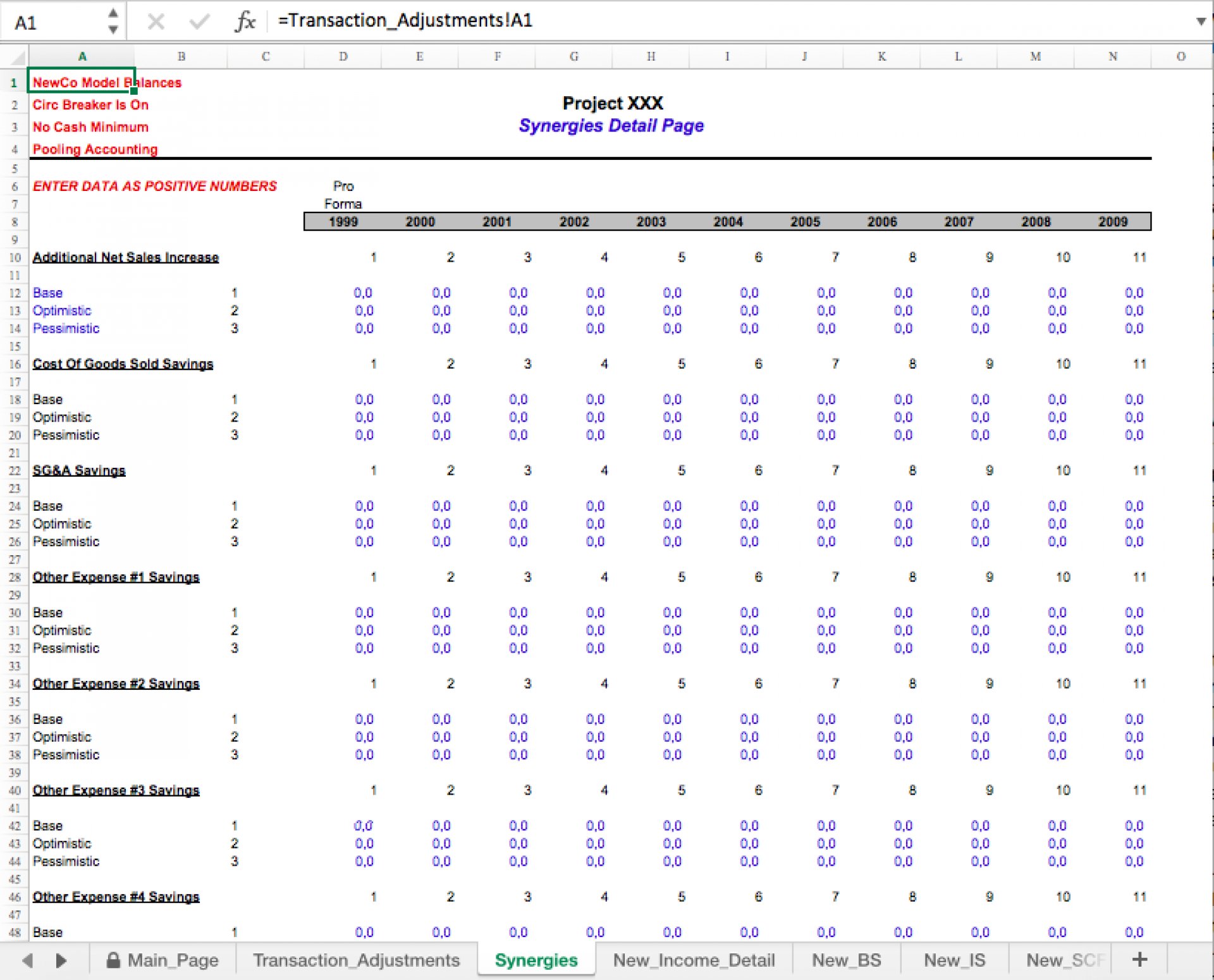
Task: Select the Synergies sheet tab
Action: coord(536,960)
